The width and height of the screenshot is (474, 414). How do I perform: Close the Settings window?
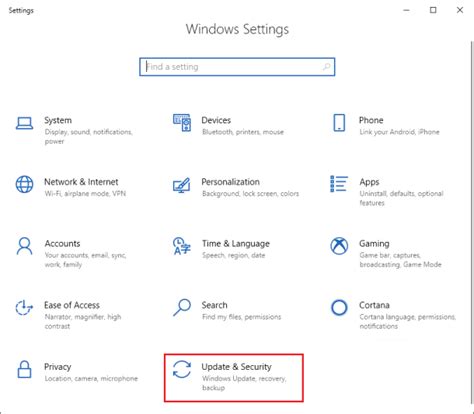pyautogui.click(x=460, y=10)
